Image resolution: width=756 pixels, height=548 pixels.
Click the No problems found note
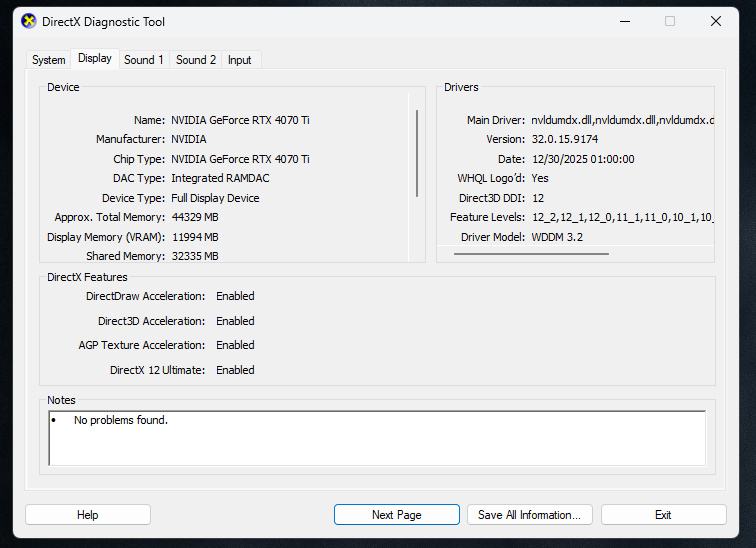(x=121, y=420)
